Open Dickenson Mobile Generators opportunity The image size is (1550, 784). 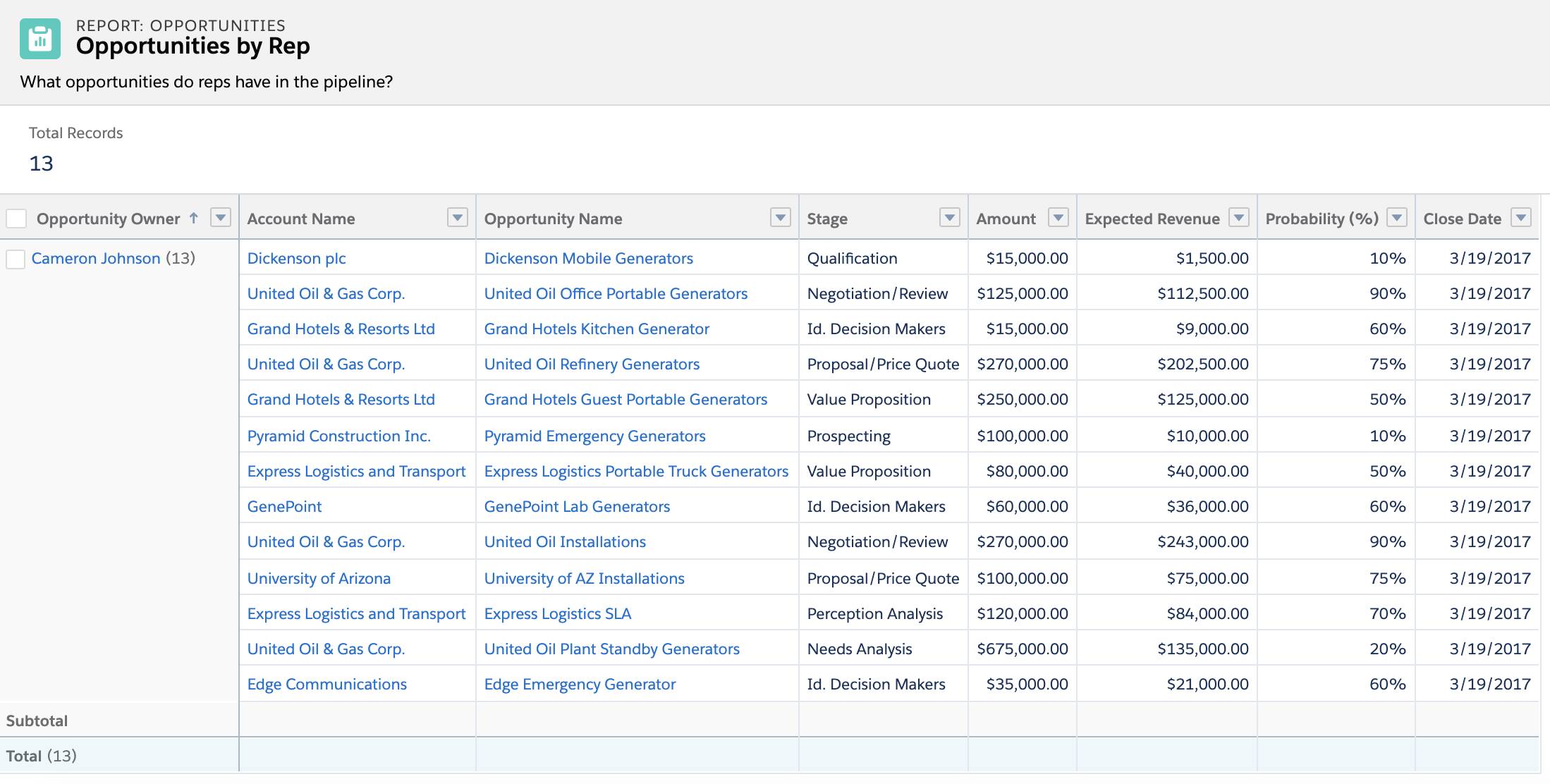pyautogui.click(x=588, y=258)
